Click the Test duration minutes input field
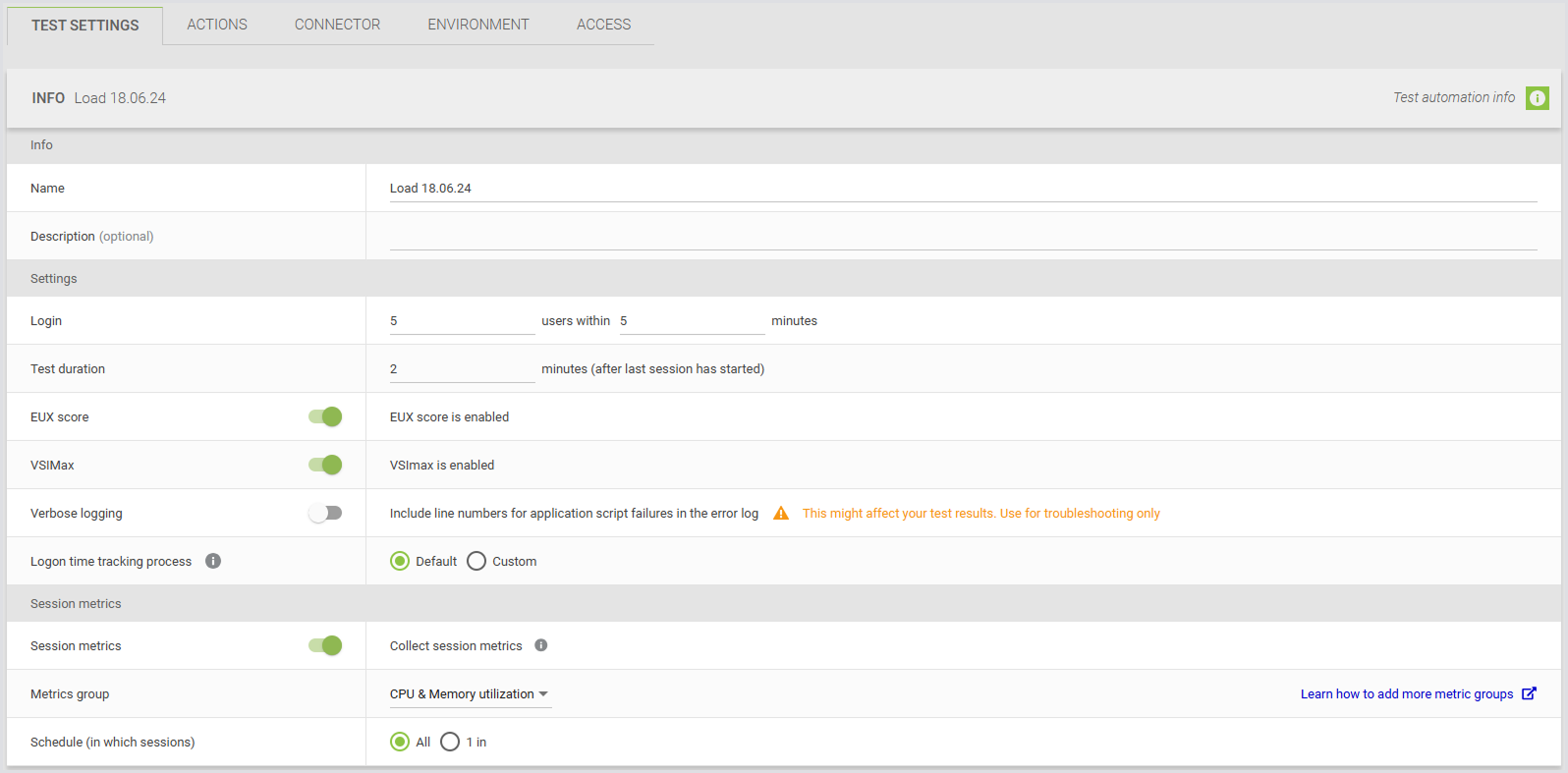The height and width of the screenshot is (773, 1568). (462, 369)
